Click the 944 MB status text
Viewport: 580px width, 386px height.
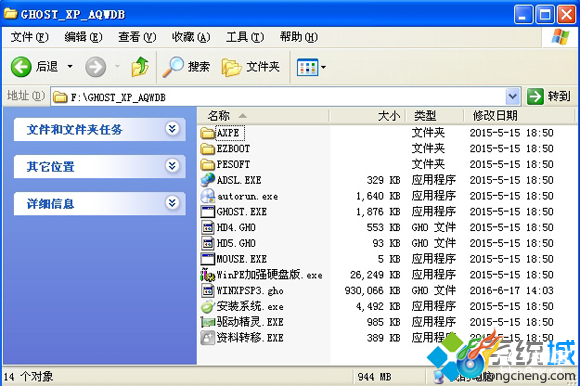[374, 377]
